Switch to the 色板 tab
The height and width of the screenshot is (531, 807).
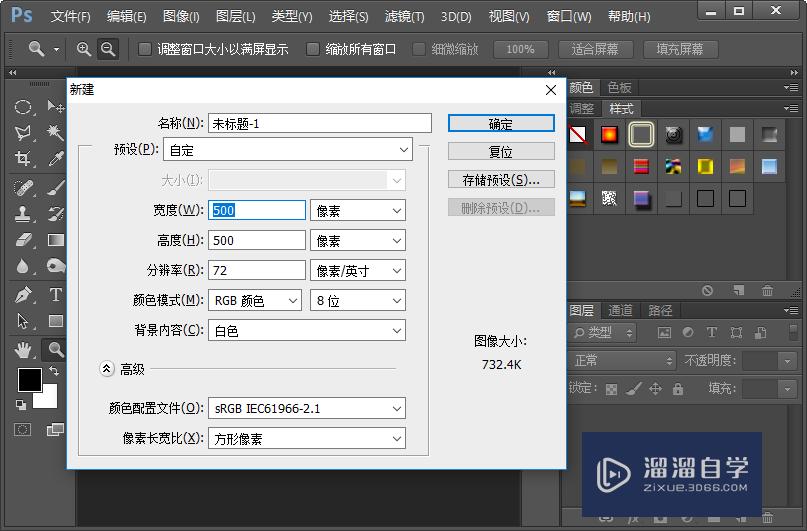coord(619,87)
